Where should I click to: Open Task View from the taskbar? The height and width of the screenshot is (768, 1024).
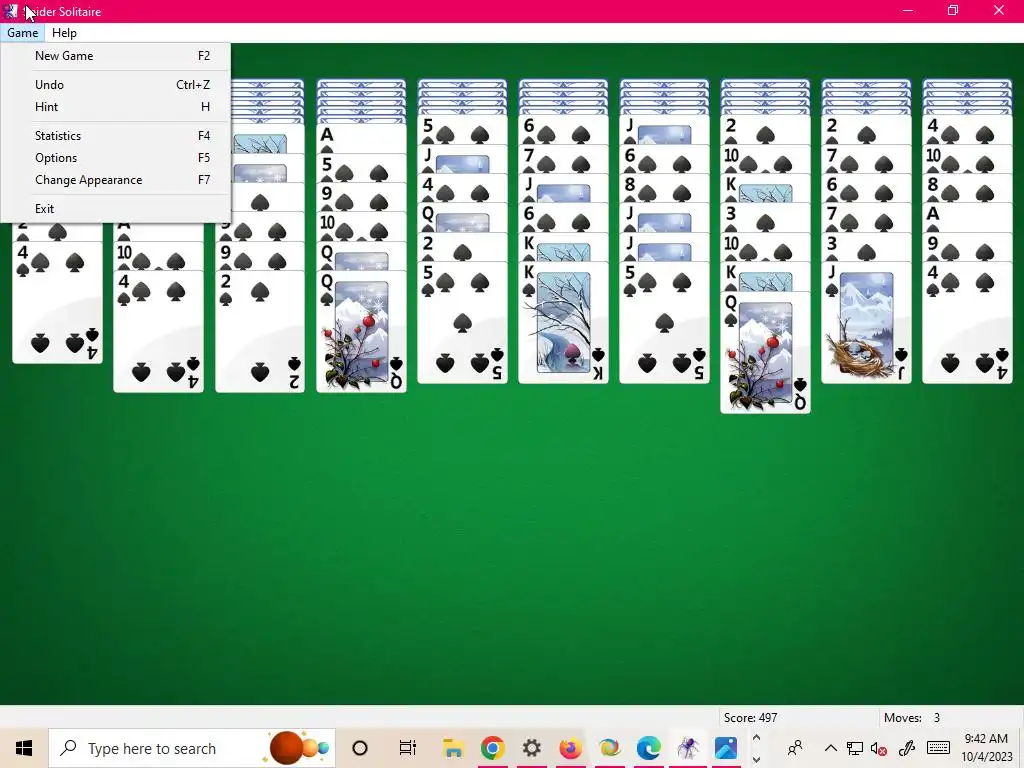pyautogui.click(x=408, y=748)
